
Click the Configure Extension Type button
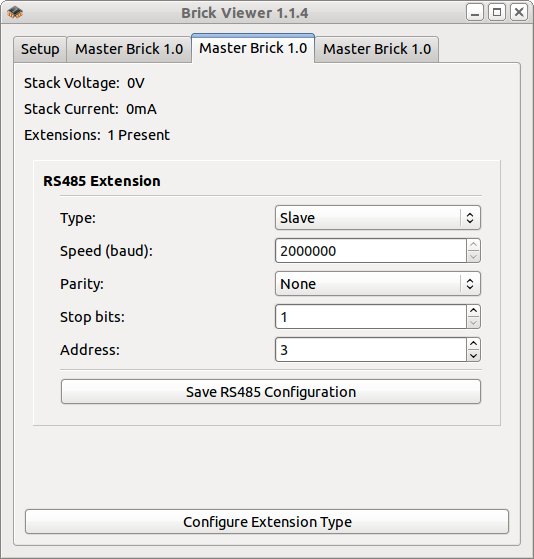[267, 522]
